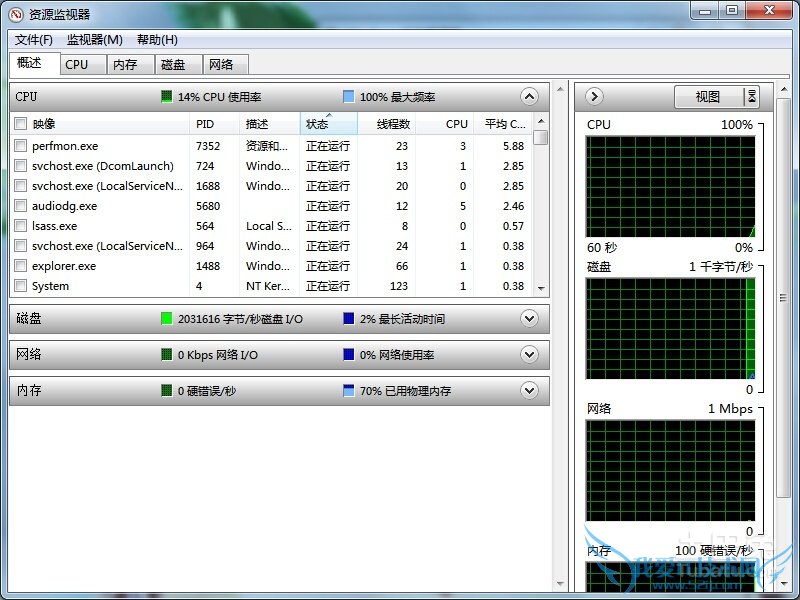The image size is (800, 600).
Task: Sort by the 线程数 column header
Action: 393,124
